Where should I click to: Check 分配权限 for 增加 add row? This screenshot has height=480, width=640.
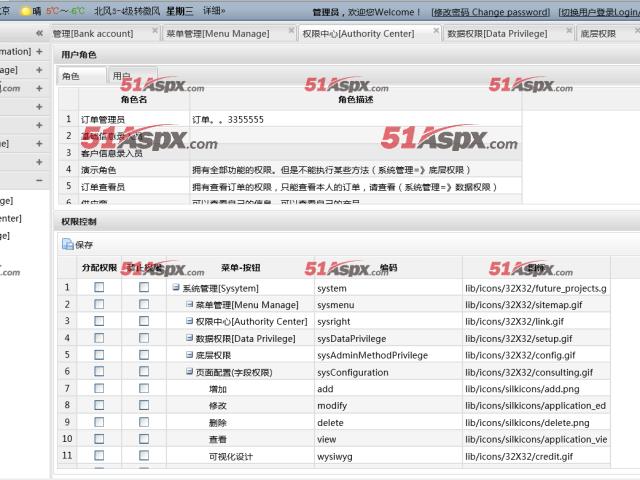pyautogui.click(x=99, y=388)
